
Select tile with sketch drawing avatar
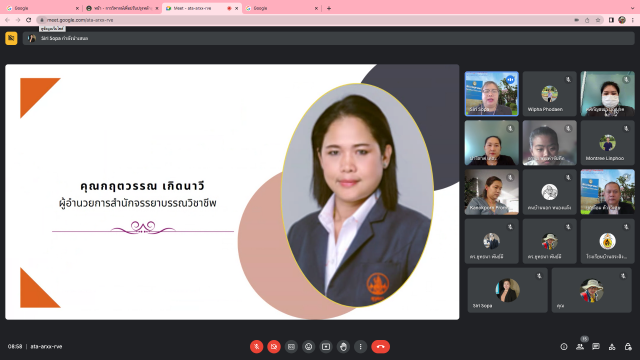pyautogui.click(x=549, y=192)
